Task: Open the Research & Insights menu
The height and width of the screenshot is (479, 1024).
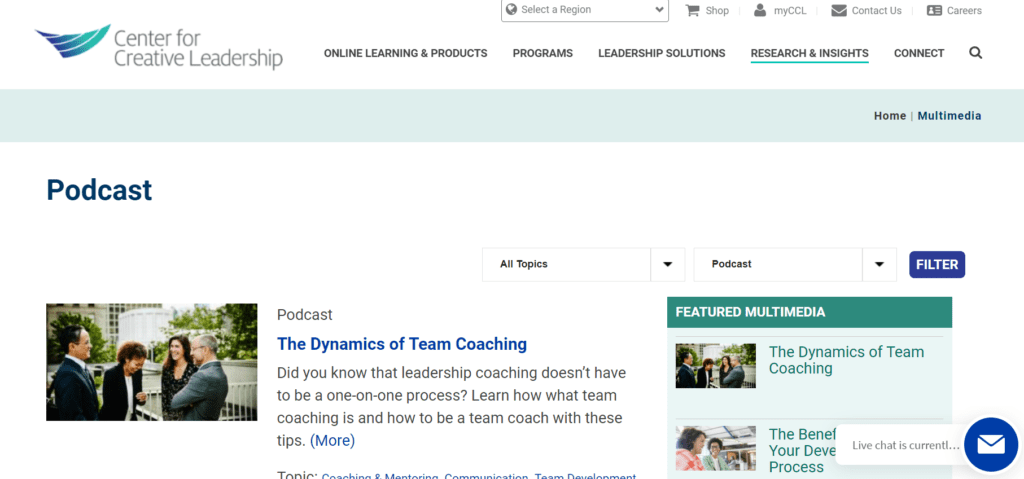Action: click(x=809, y=54)
